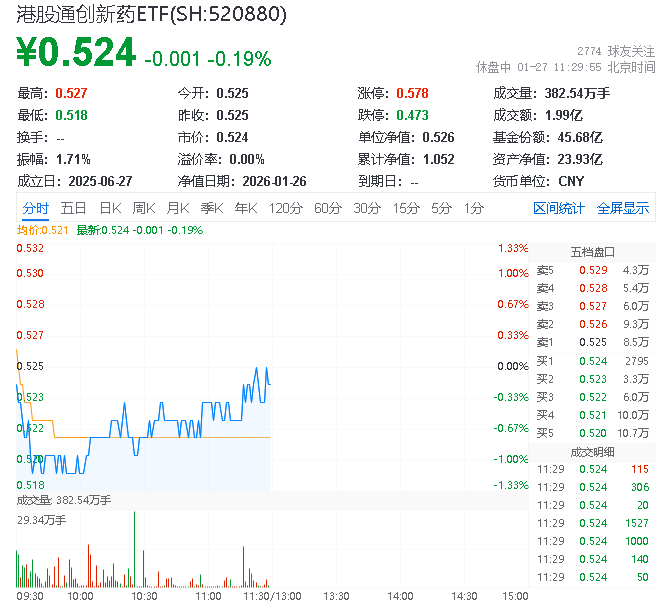656x615 pixels.
Task: Select the 120分 interval tab
Action: click(x=285, y=208)
